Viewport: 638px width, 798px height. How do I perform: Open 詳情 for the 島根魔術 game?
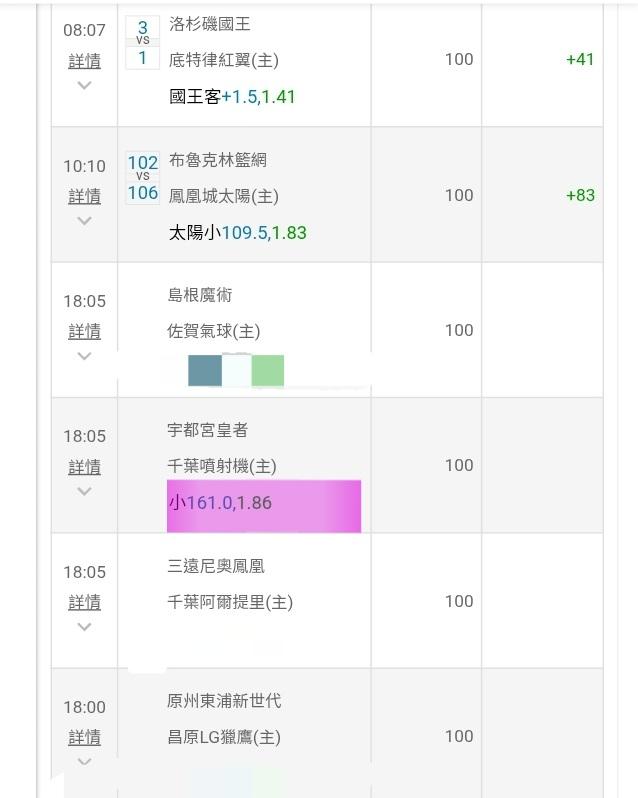click(84, 331)
